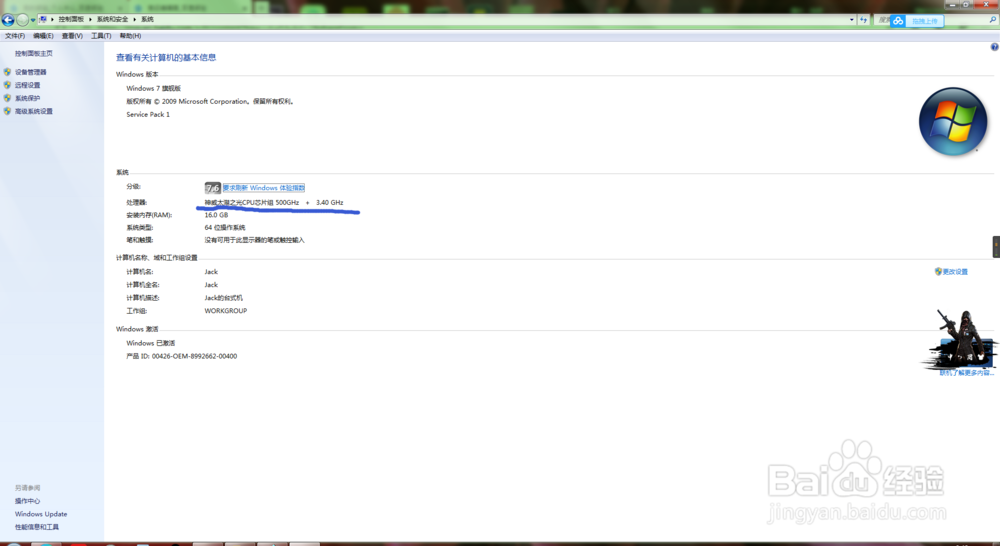Open 设备管理器 from the sidebar

pos(31,72)
